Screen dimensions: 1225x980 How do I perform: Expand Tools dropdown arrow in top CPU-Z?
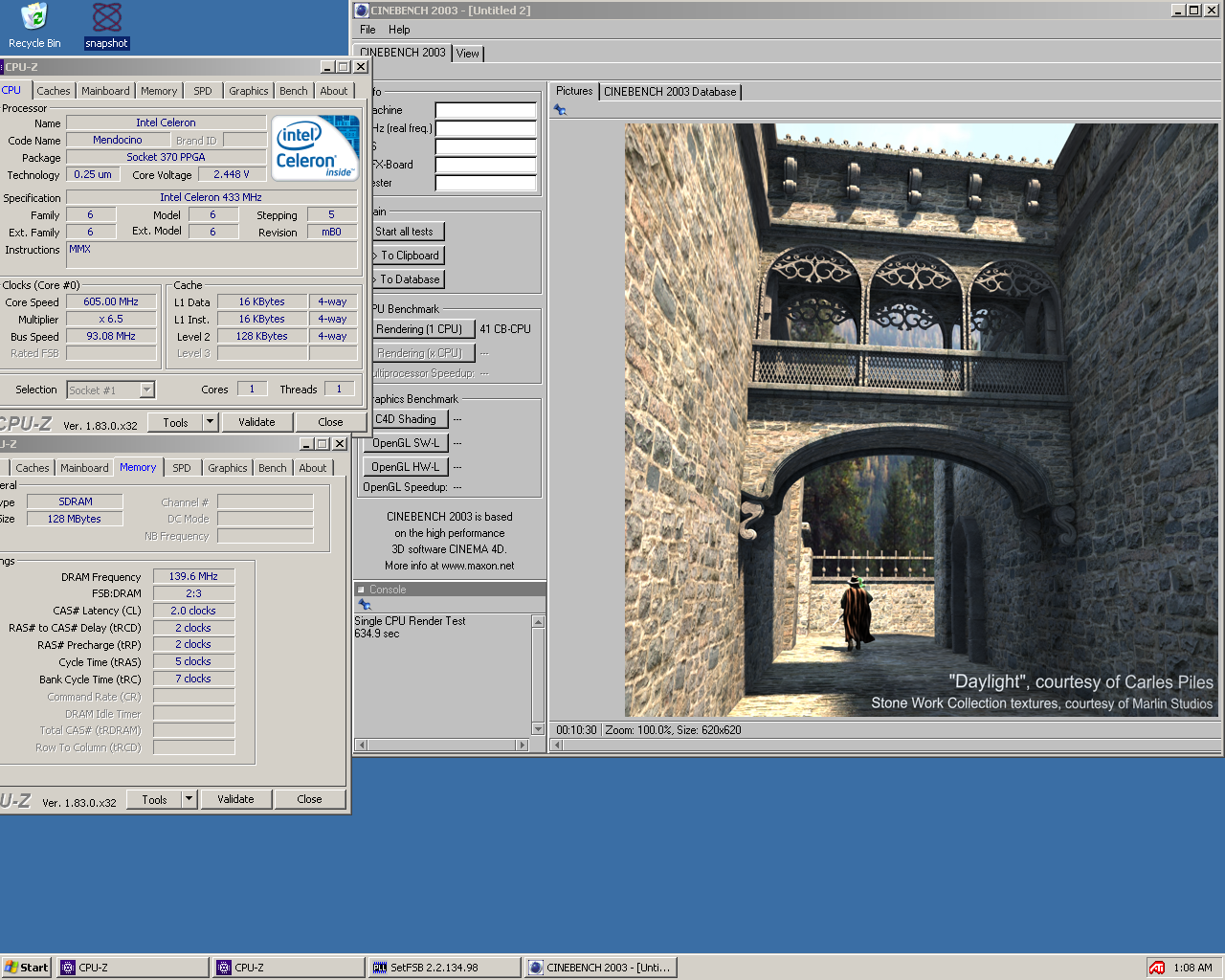[210, 422]
